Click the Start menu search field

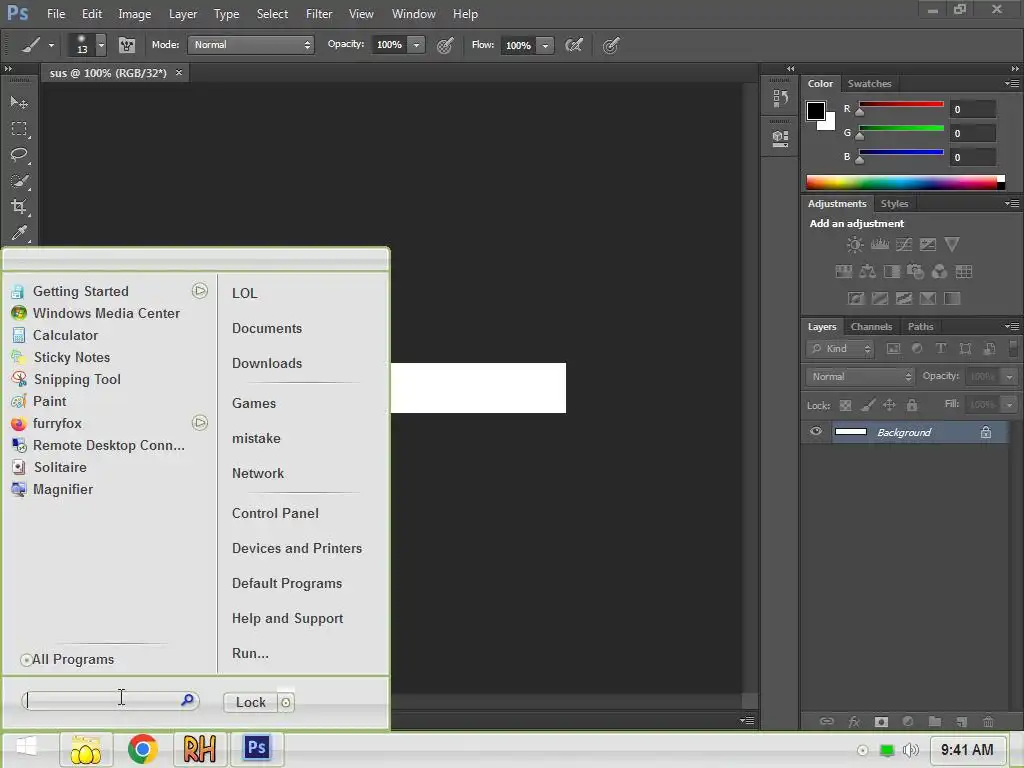click(x=110, y=701)
